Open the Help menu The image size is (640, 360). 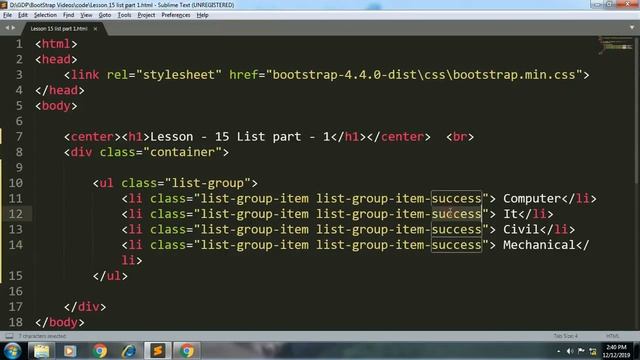202,15
